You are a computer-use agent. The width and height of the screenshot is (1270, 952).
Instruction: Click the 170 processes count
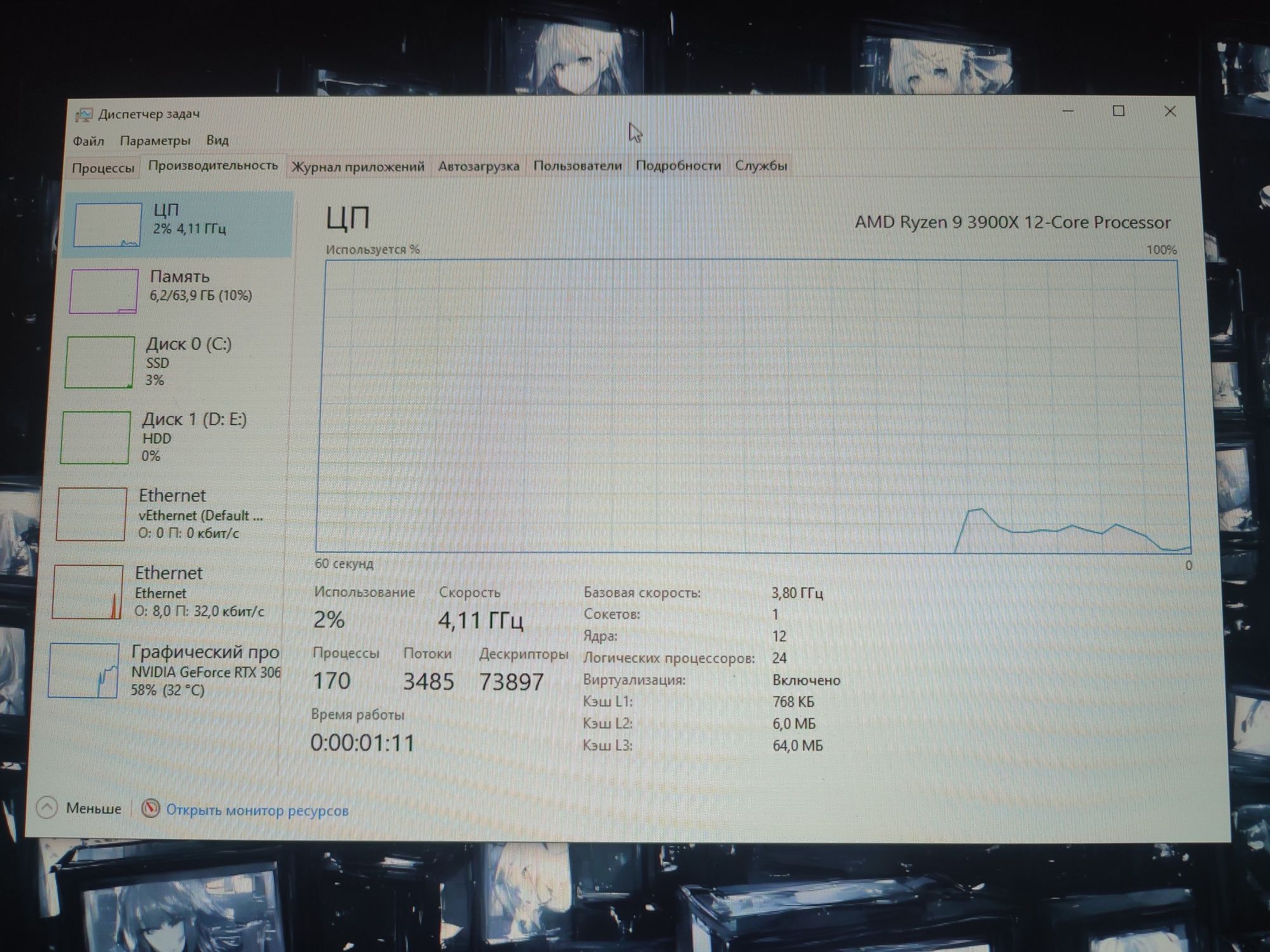(x=331, y=680)
